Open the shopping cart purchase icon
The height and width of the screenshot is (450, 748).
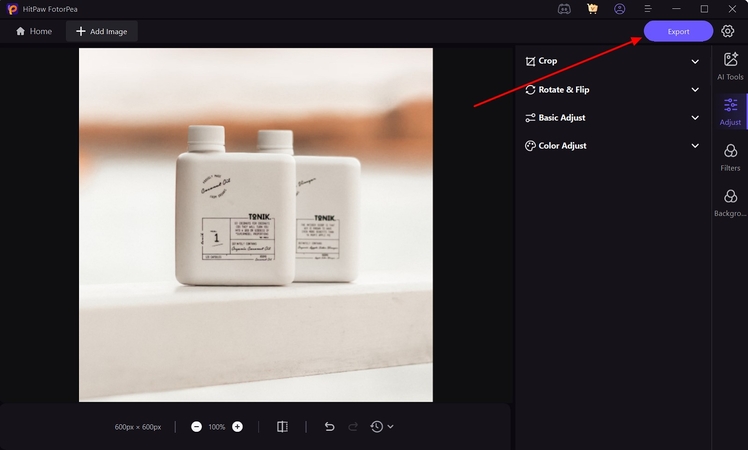click(x=592, y=9)
